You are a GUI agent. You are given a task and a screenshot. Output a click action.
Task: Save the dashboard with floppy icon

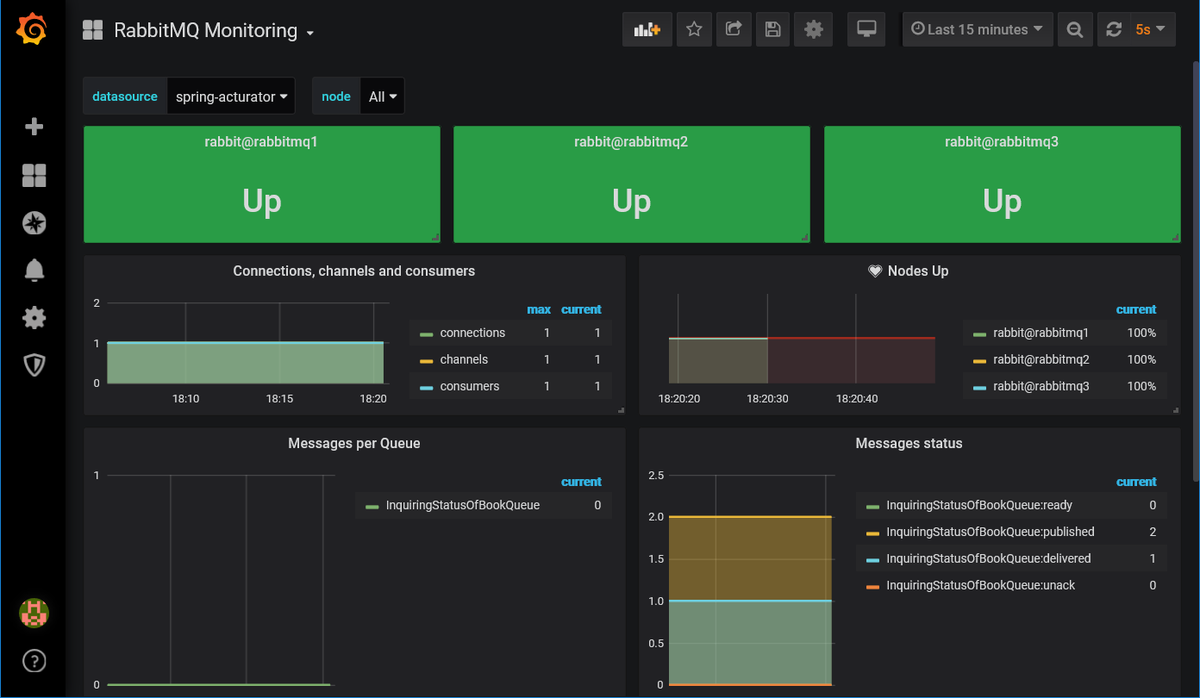[772, 30]
